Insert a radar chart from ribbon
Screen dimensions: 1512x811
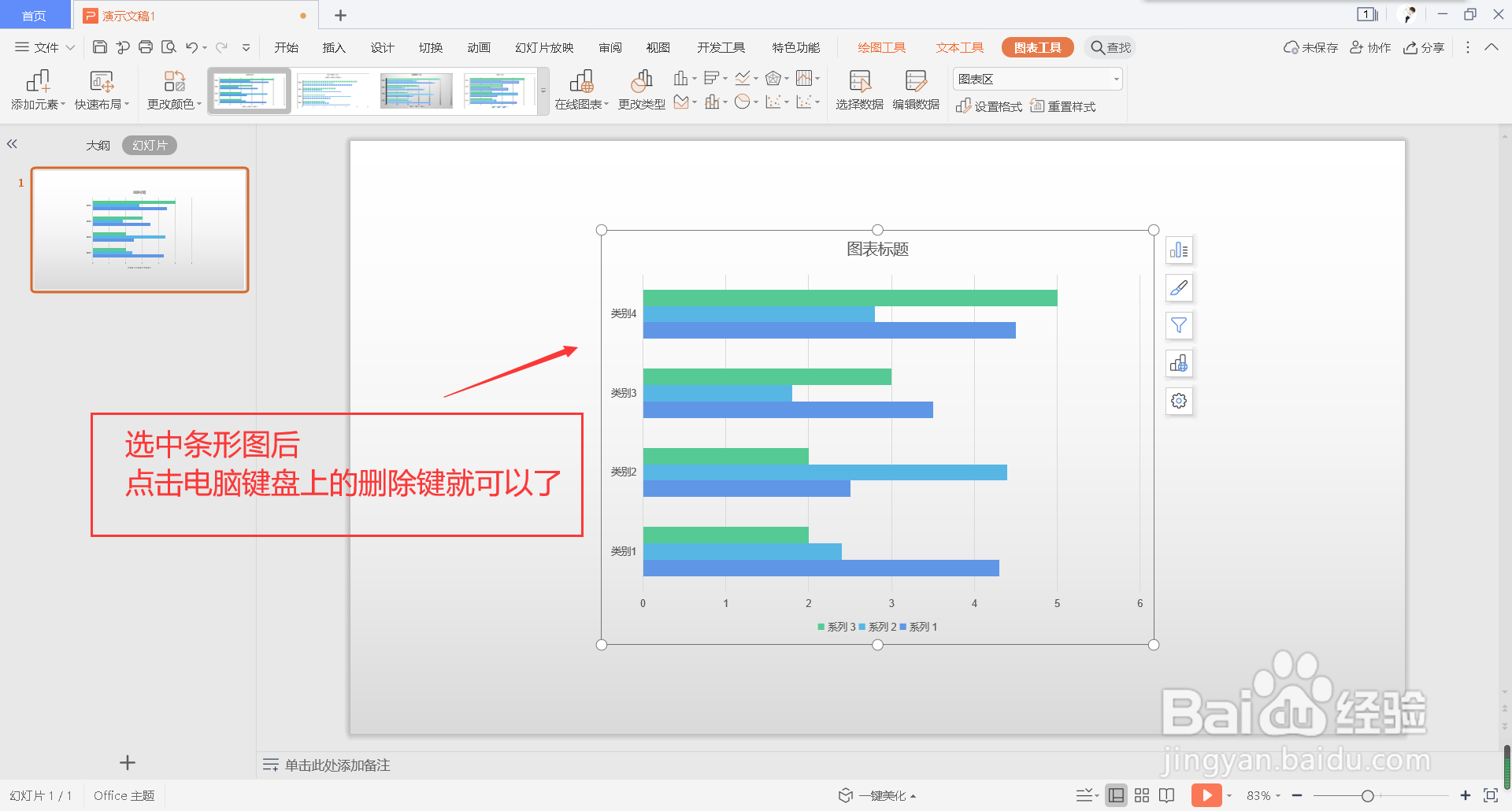coord(773,78)
